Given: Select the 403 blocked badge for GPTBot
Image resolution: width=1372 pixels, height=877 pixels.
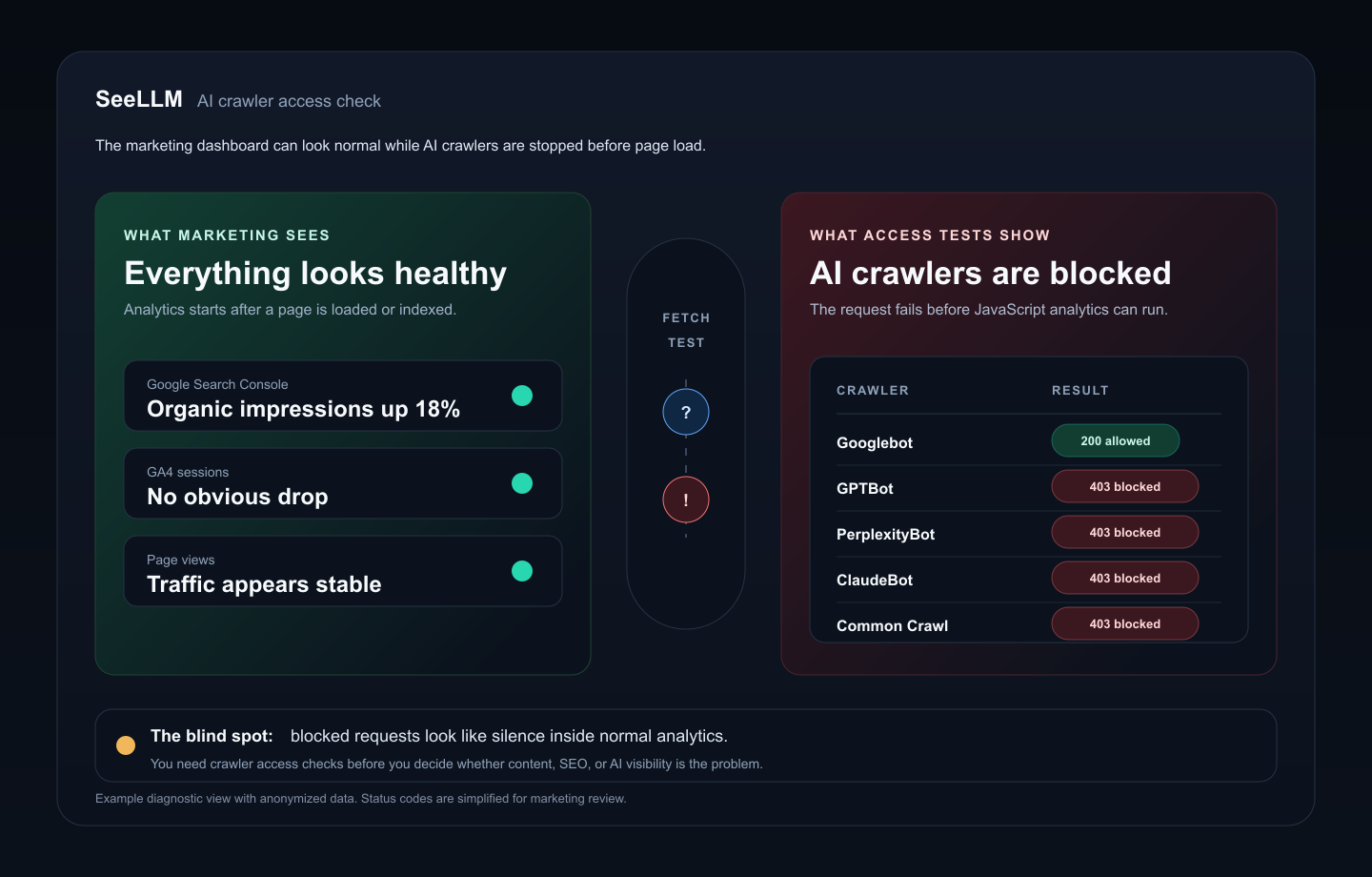Looking at the screenshot, I should (x=1125, y=486).
